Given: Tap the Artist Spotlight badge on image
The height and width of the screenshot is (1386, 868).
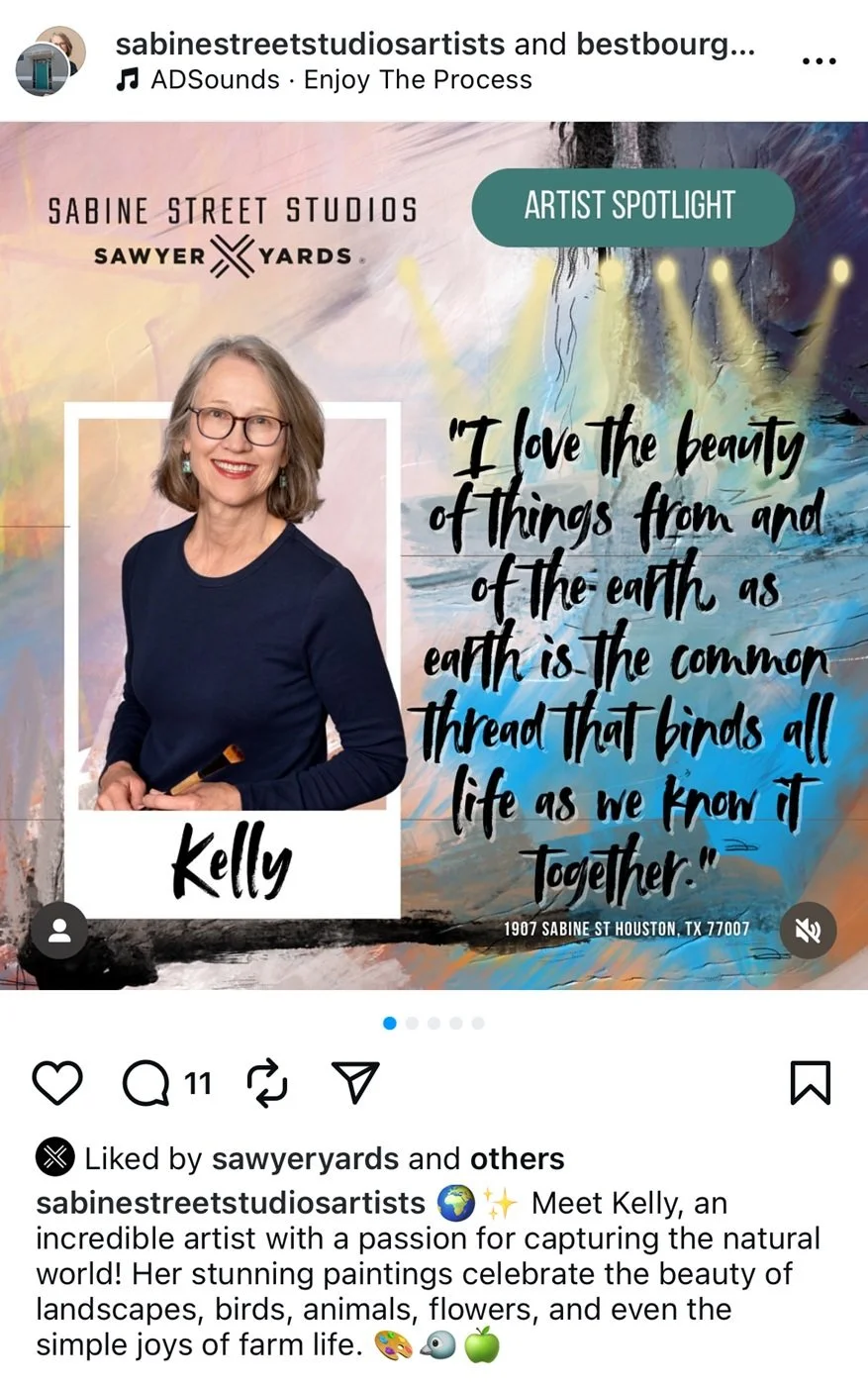Looking at the screenshot, I should (632, 205).
